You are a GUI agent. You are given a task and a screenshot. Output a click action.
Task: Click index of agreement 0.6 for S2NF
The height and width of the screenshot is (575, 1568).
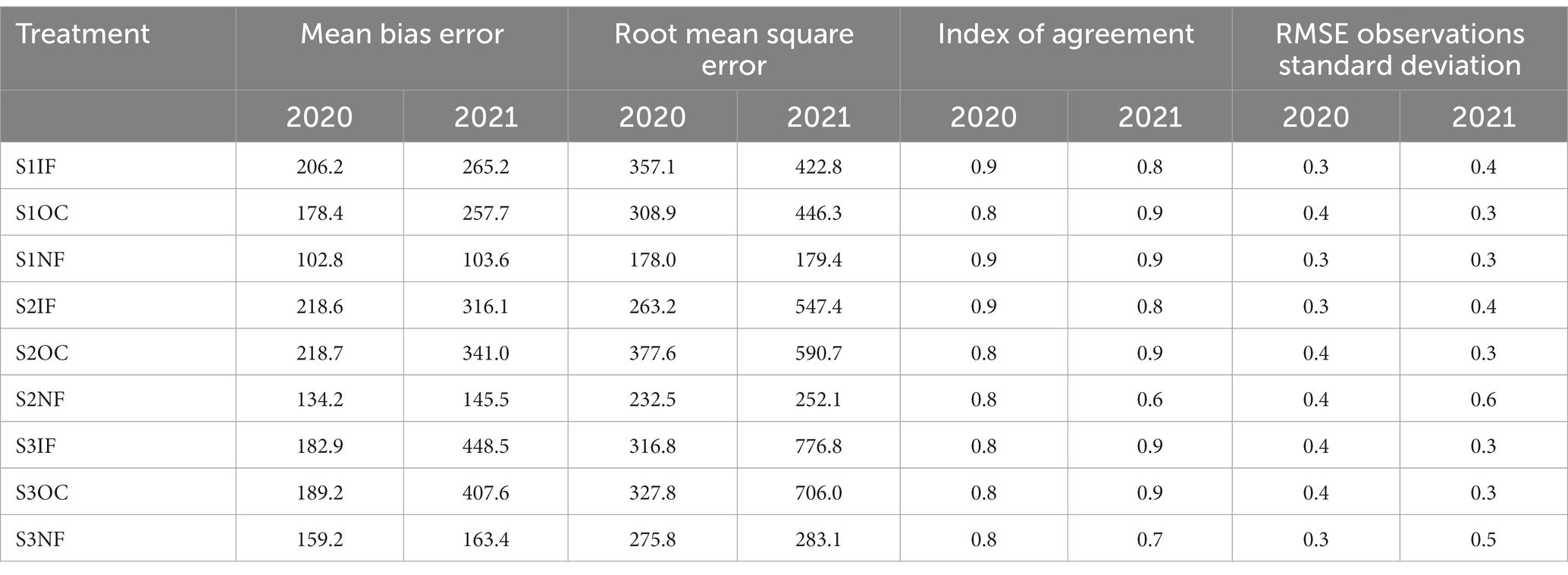pyautogui.click(x=1150, y=400)
